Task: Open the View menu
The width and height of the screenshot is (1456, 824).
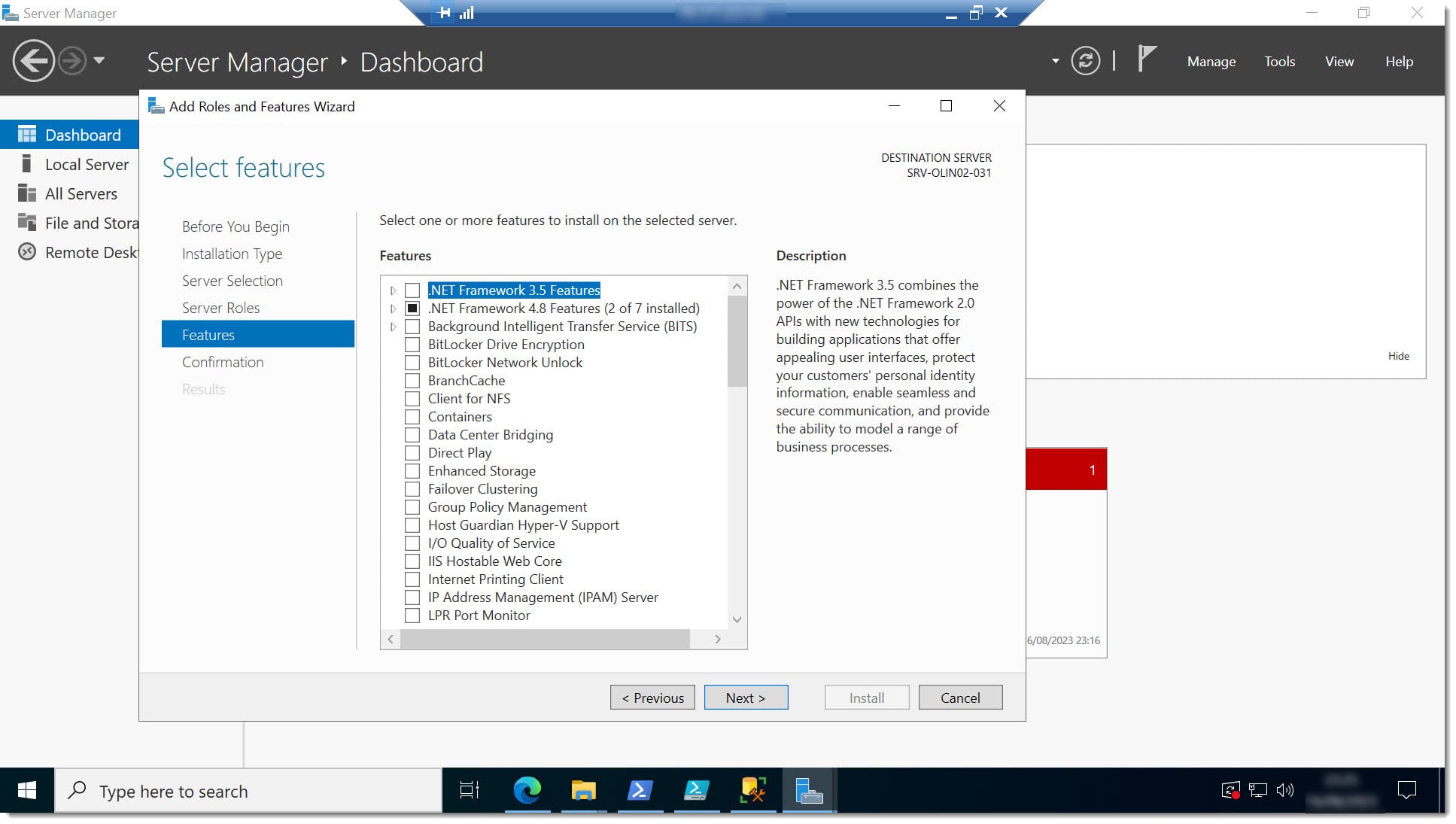Action: pos(1339,62)
